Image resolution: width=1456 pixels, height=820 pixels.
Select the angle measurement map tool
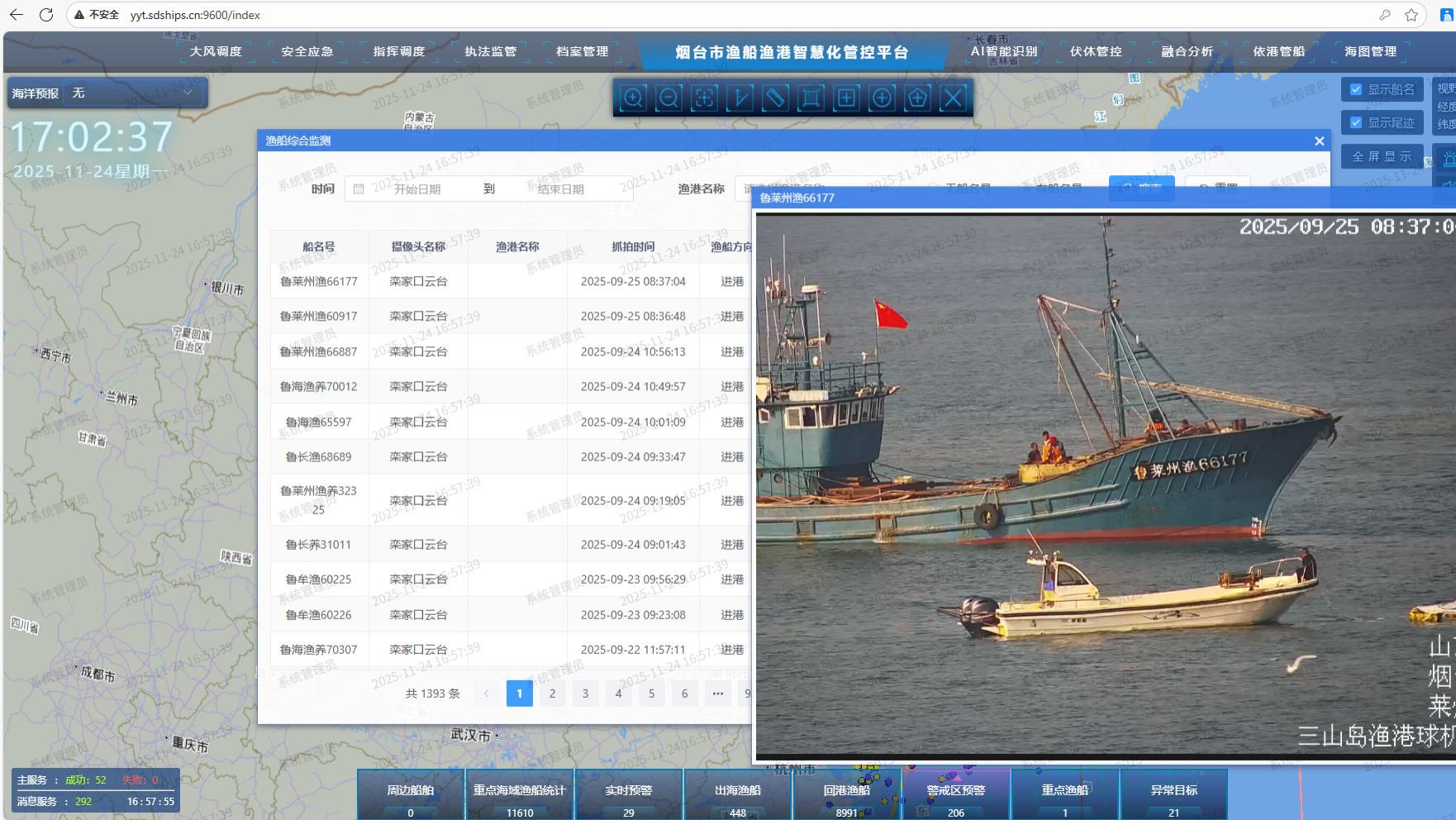pos(740,98)
